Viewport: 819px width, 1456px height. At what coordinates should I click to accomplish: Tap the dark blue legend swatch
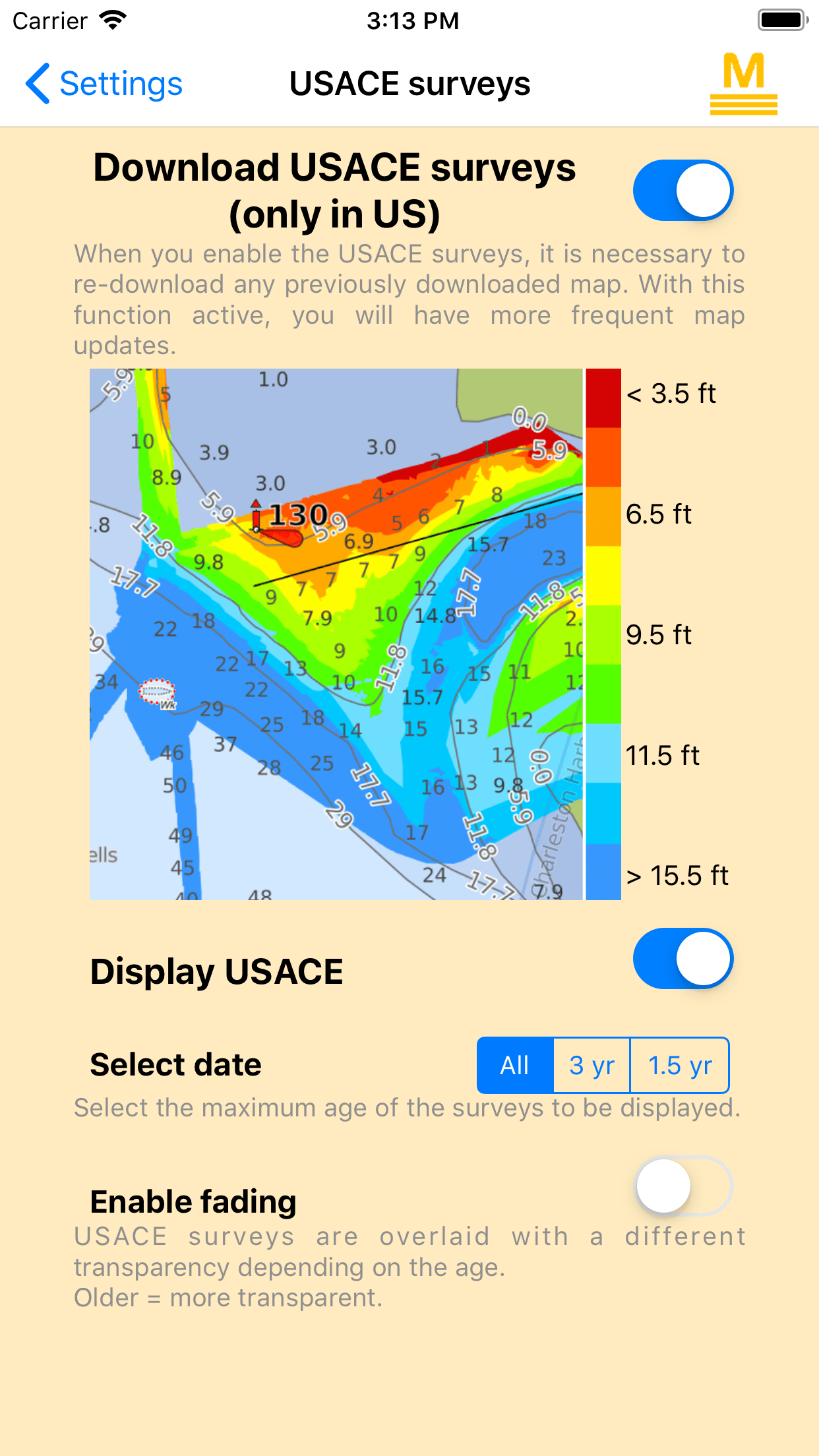click(x=603, y=872)
